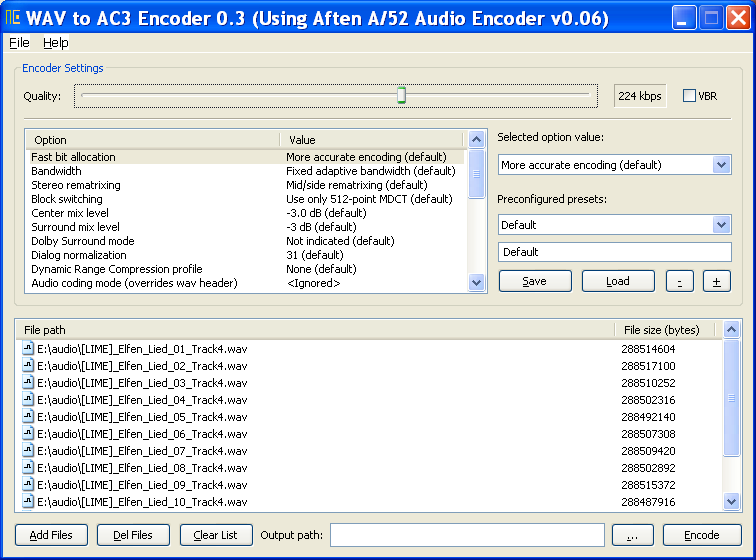
Task: Enable the VBR checkbox
Action: click(689, 96)
